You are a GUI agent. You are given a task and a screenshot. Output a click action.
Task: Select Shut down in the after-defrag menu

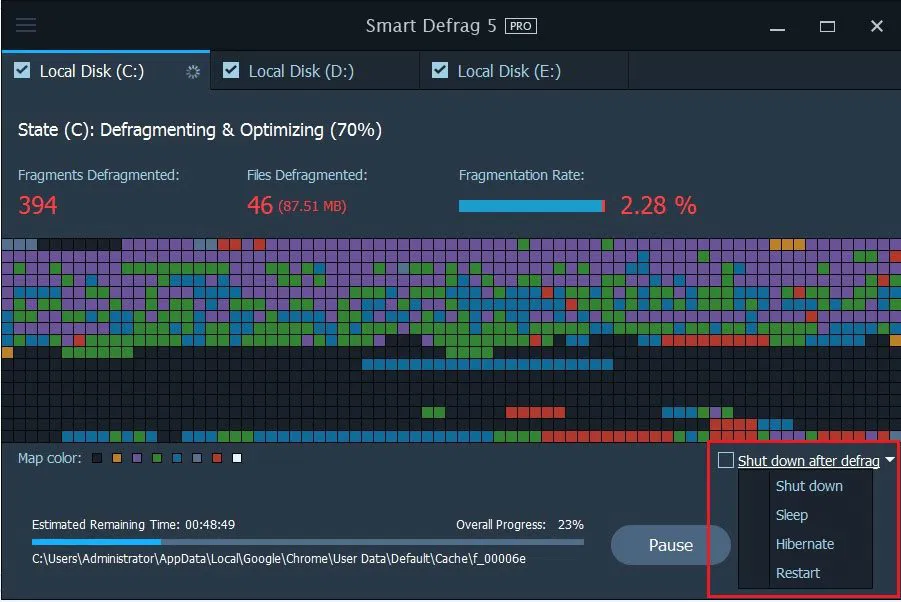click(809, 486)
